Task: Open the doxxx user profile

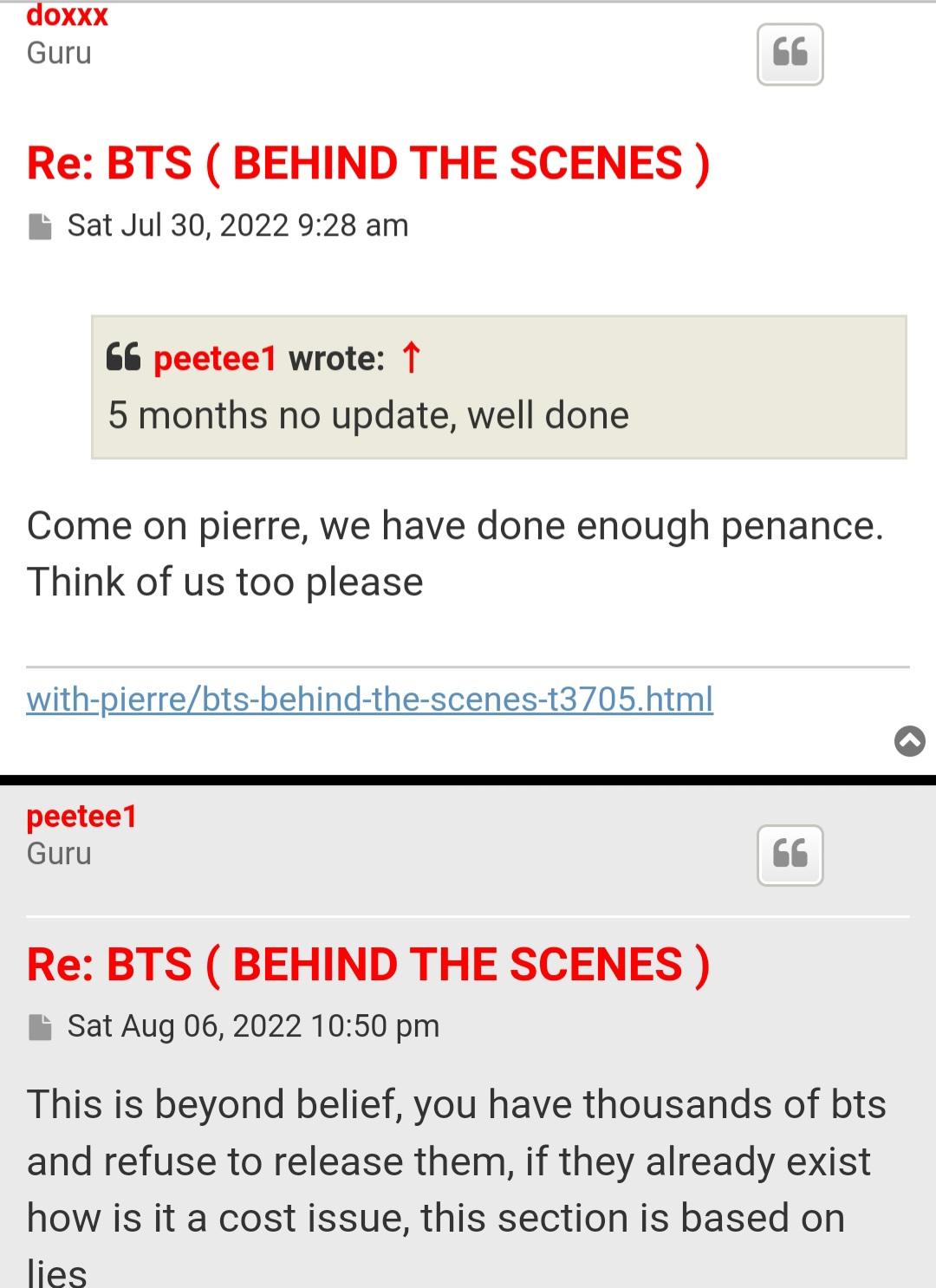Action: pos(68,16)
